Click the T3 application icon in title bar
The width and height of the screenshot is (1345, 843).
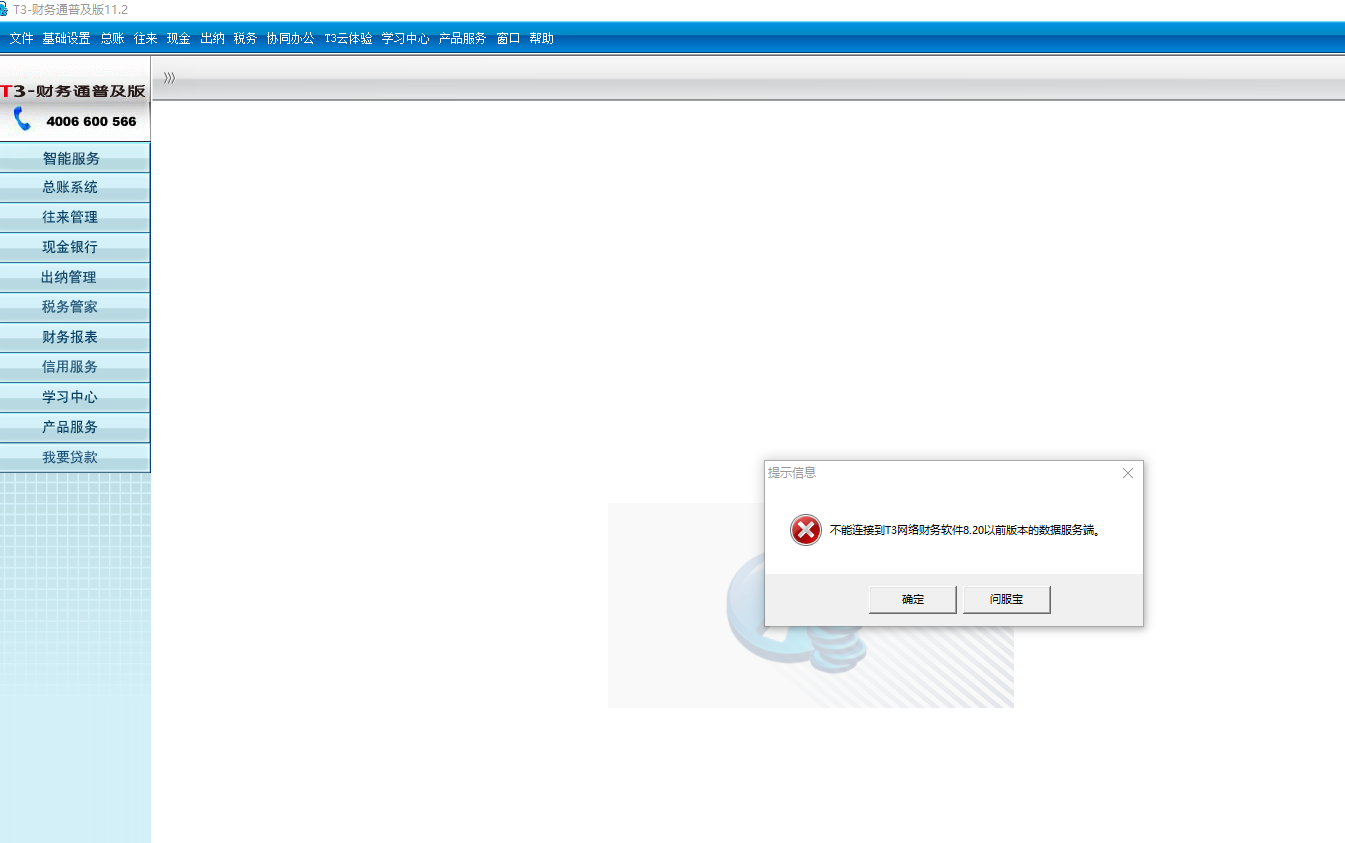pos(3,9)
